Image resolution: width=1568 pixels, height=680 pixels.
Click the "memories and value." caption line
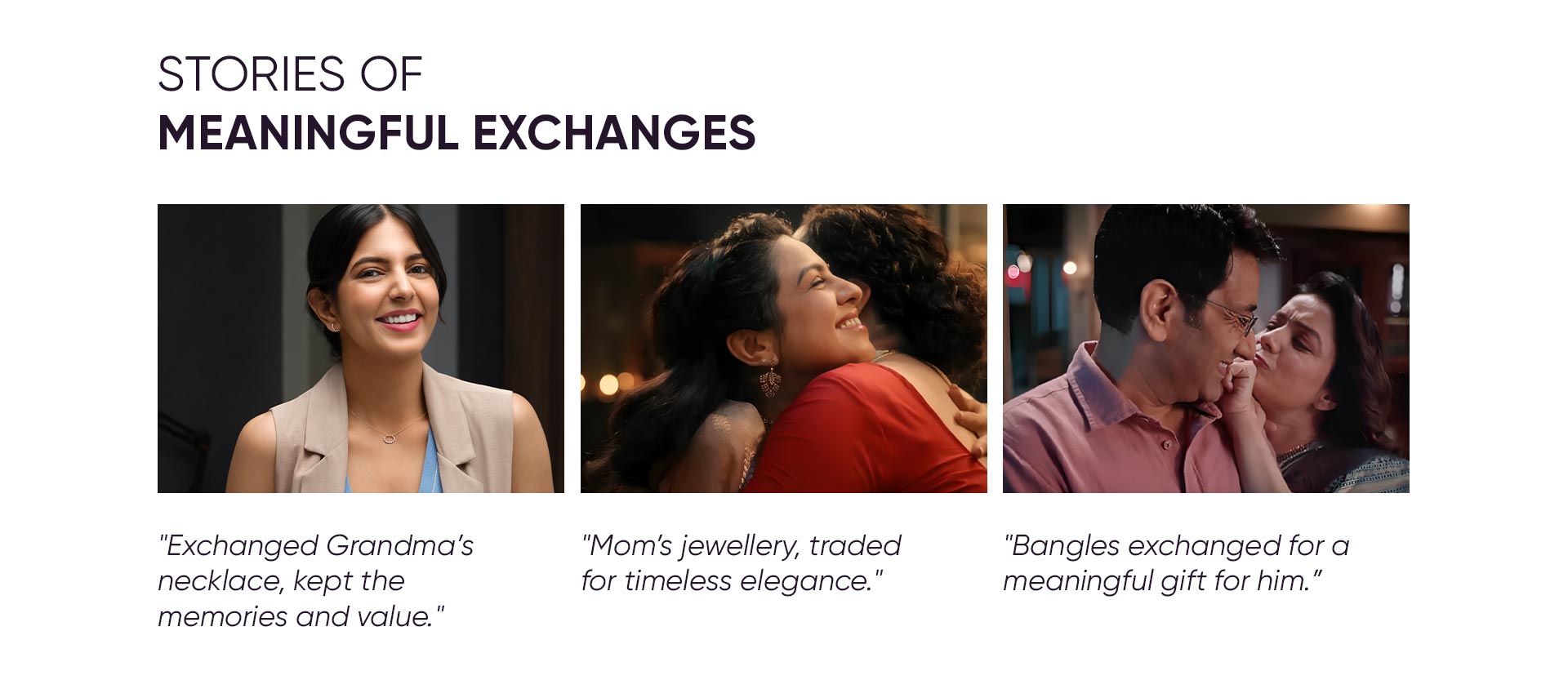click(301, 616)
